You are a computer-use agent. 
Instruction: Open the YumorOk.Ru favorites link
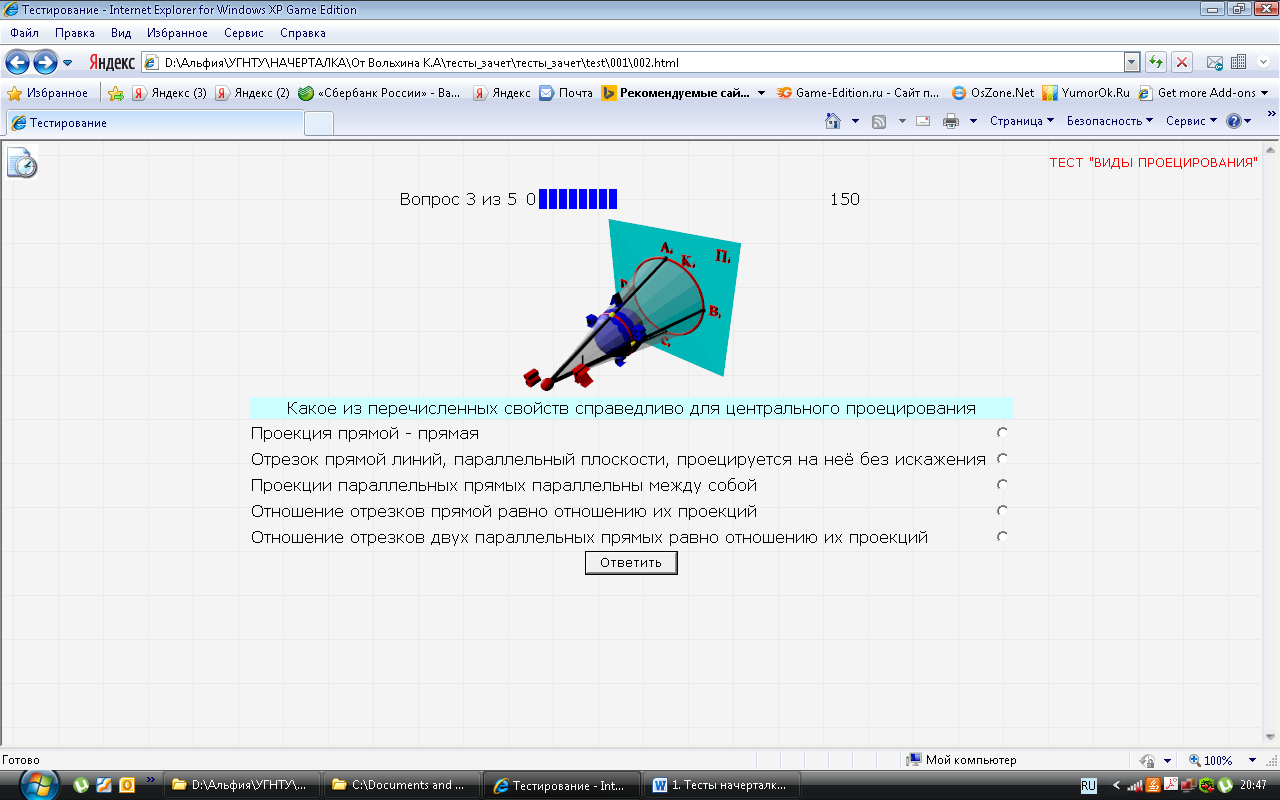[x=1085, y=93]
